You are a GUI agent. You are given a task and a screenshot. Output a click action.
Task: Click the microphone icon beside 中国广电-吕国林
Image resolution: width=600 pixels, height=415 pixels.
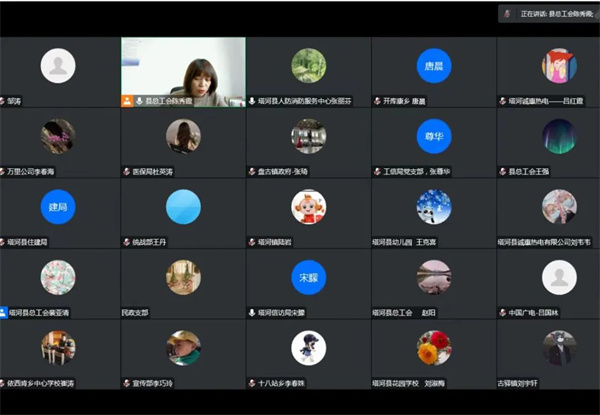coord(502,312)
